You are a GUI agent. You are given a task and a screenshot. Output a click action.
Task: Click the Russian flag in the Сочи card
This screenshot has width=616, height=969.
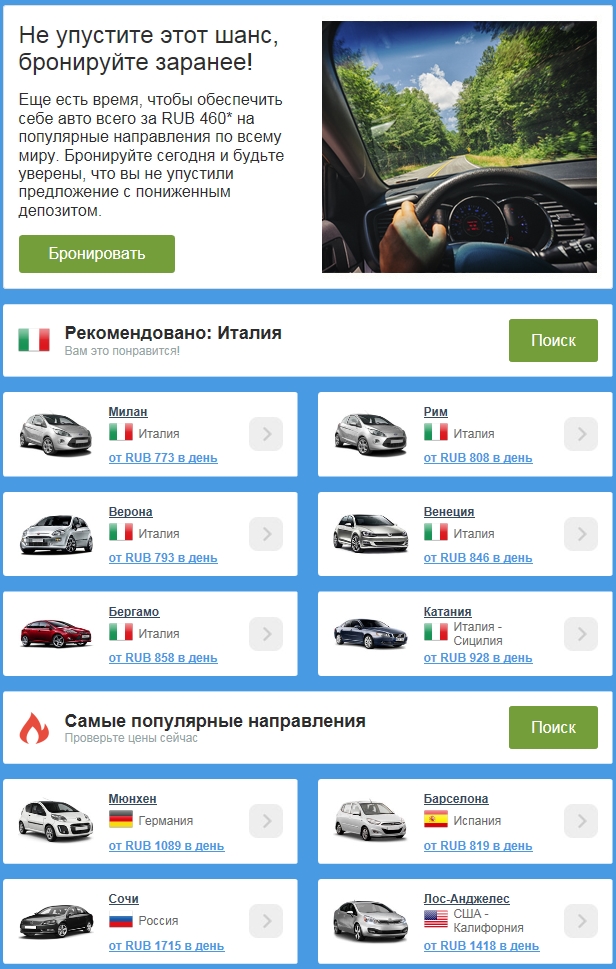click(x=120, y=920)
